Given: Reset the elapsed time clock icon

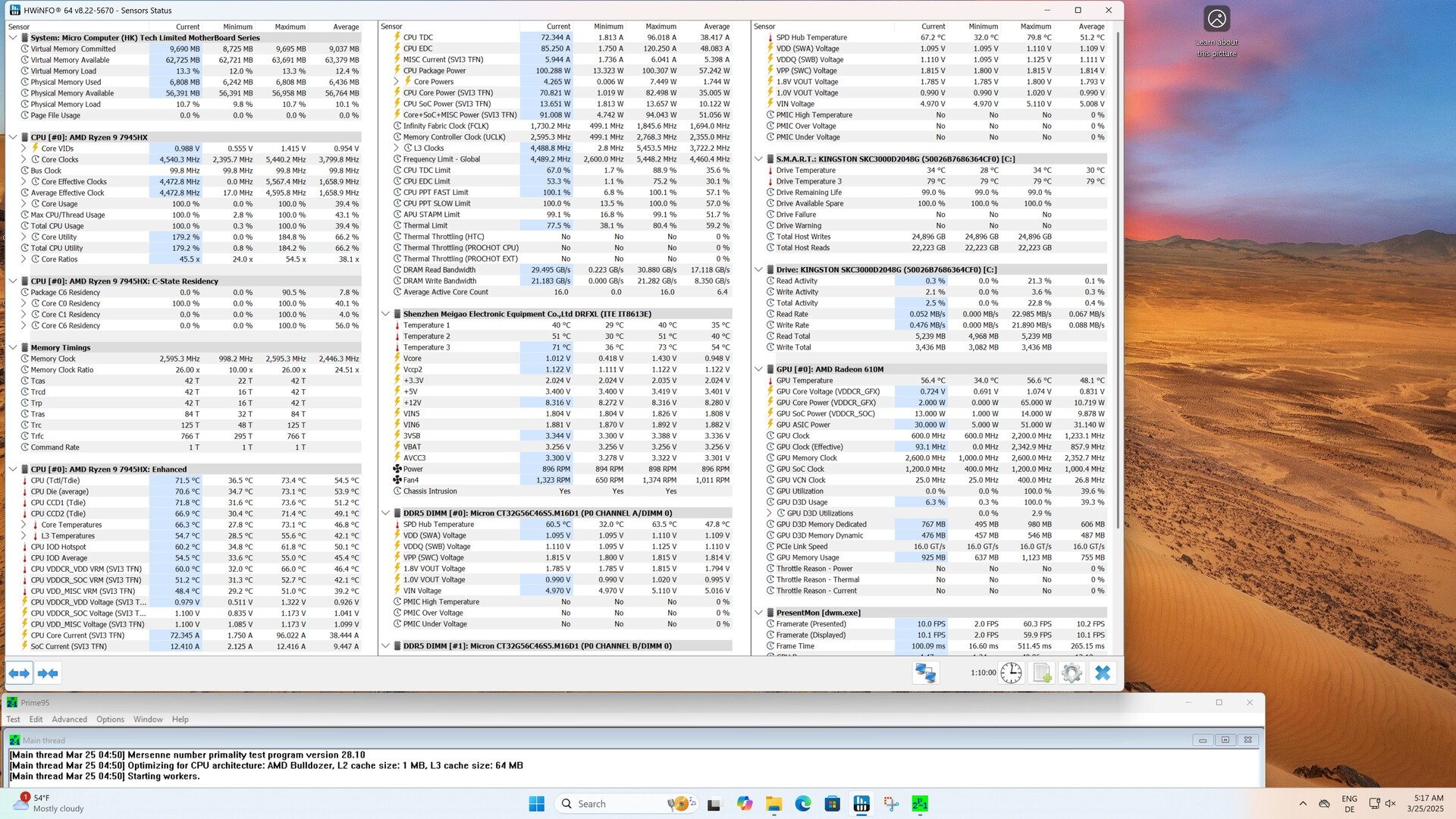Looking at the screenshot, I should 1011,673.
